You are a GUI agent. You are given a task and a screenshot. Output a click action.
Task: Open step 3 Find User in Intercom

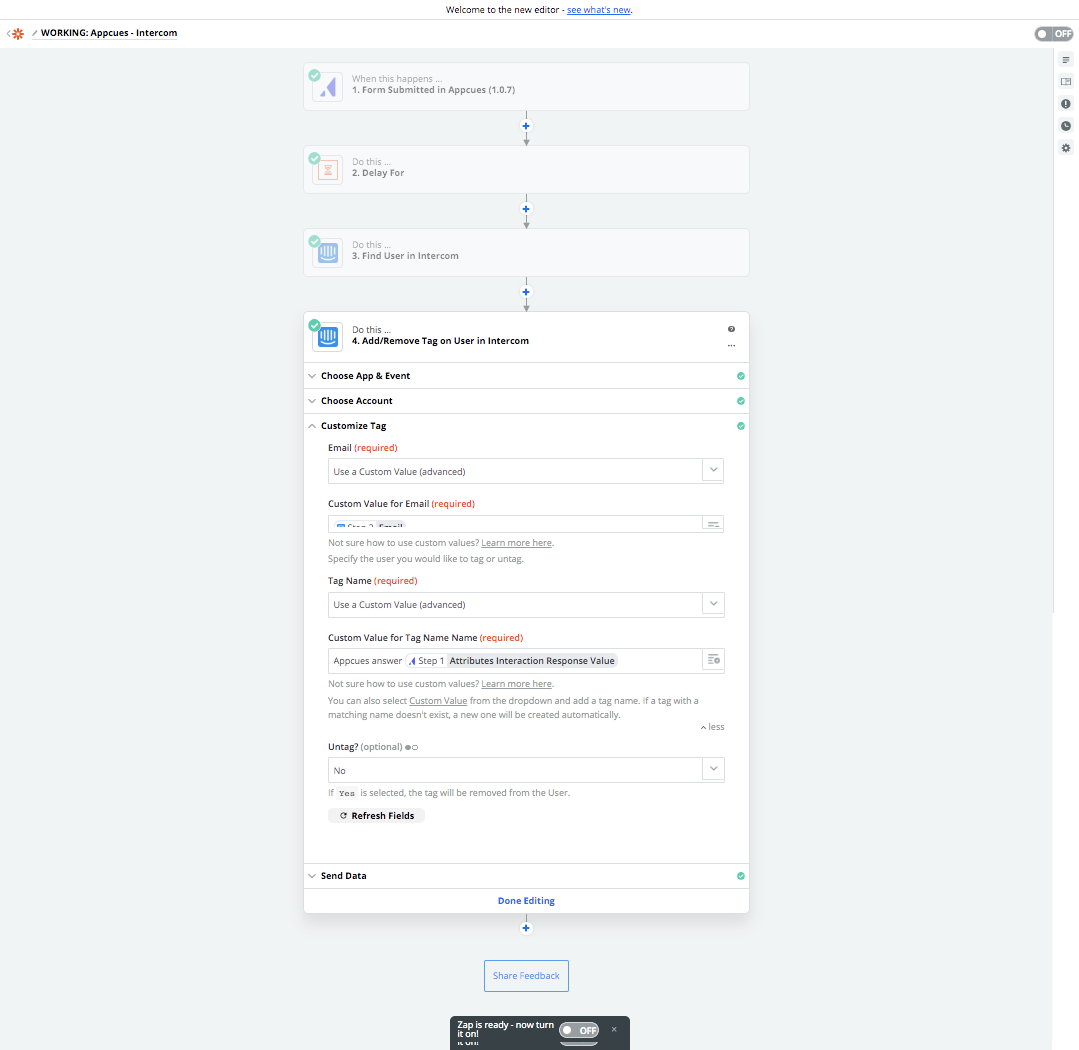tap(526, 253)
